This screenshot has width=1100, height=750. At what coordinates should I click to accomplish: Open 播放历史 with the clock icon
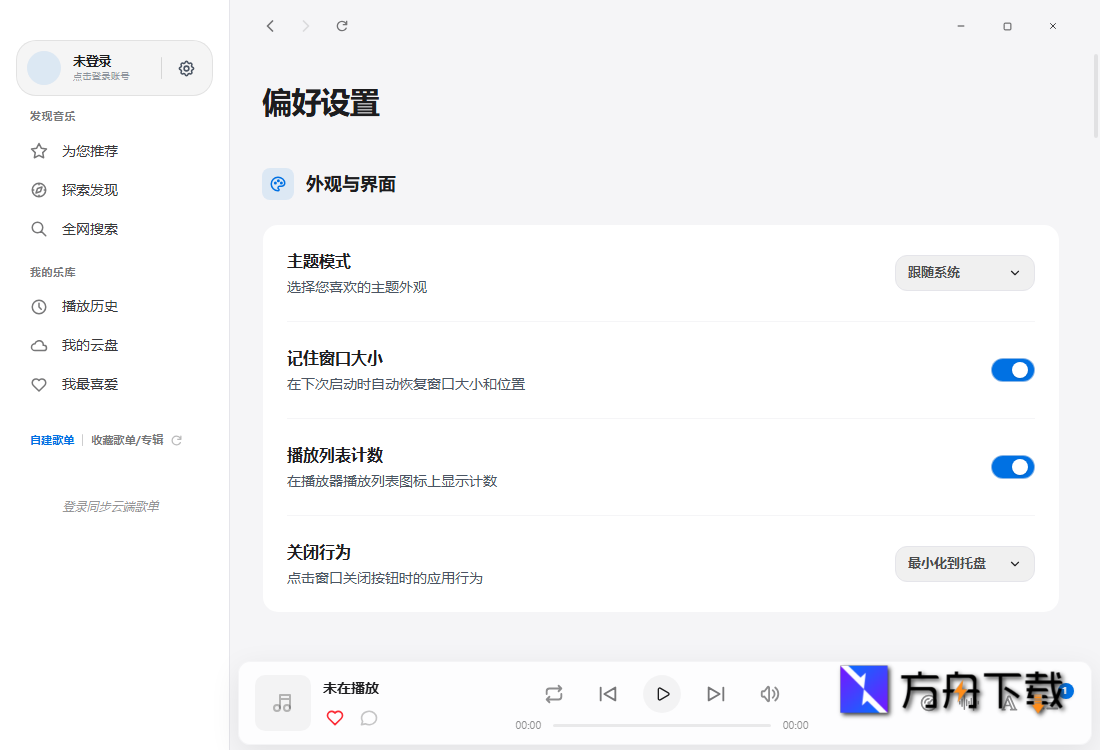point(39,306)
